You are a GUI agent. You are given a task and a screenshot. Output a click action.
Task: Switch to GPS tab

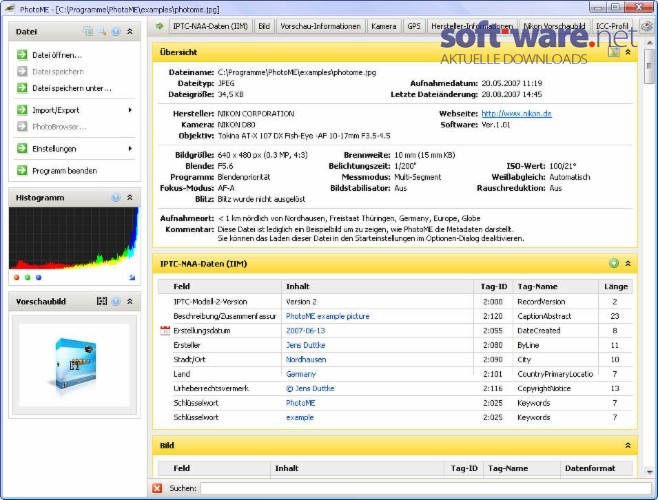tap(414, 26)
